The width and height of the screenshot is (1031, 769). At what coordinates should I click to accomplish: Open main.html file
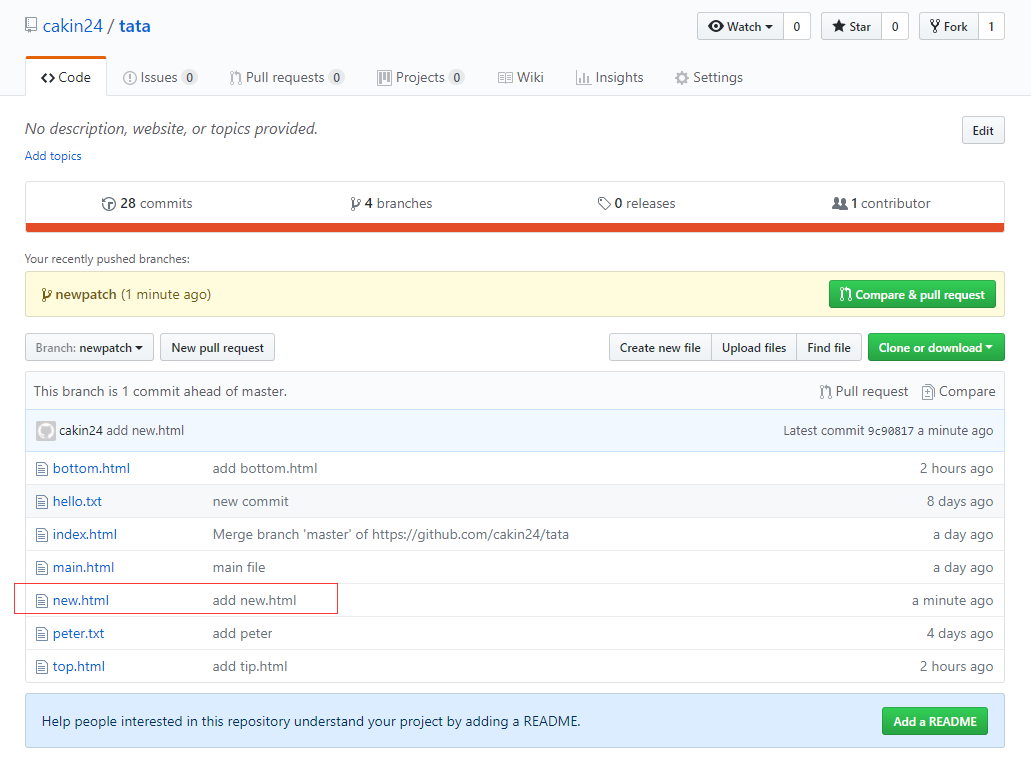coord(84,567)
